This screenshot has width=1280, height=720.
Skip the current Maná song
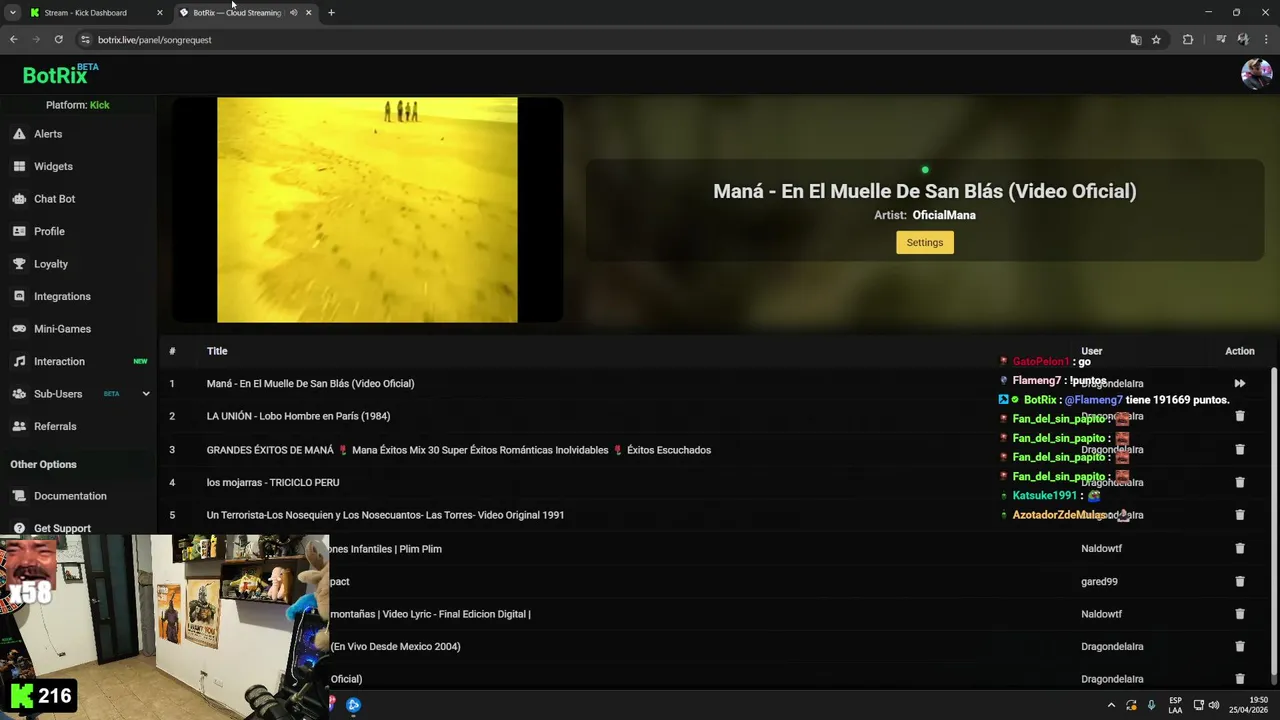point(1239,384)
